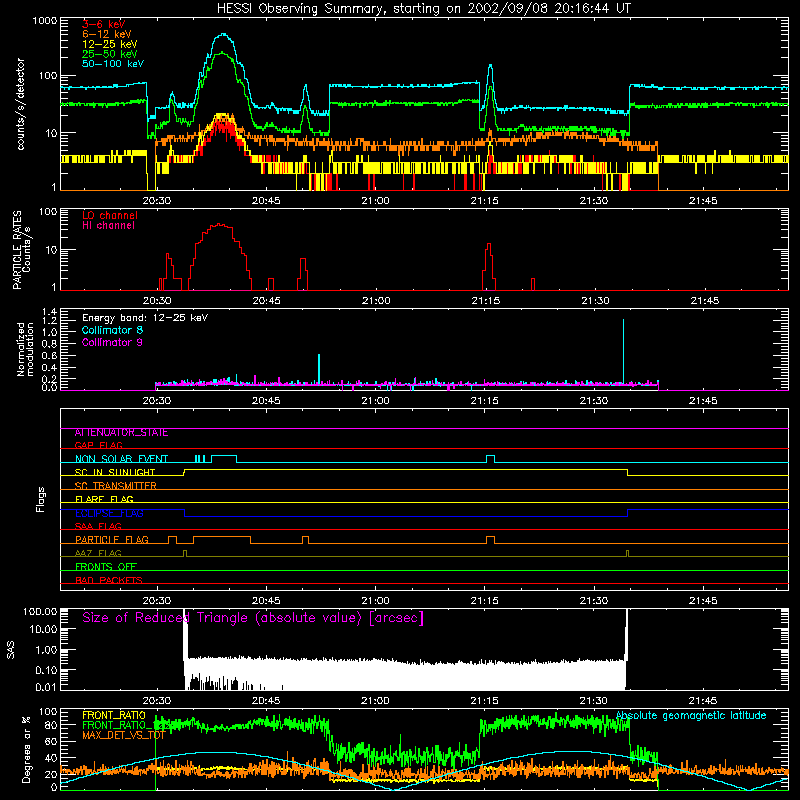
Task: Click the SAS axis label
Action: (x=11, y=650)
